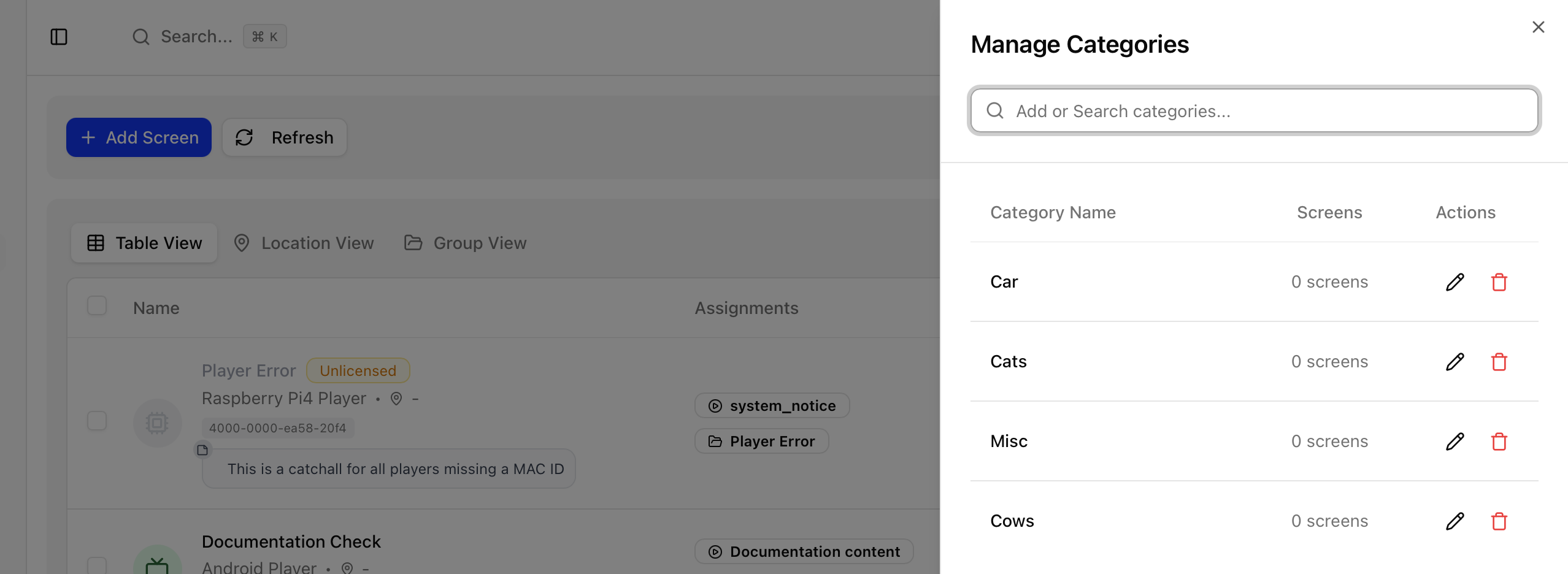Edit the Cats category name
Image resolution: width=1568 pixels, height=574 pixels.
(1455, 362)
